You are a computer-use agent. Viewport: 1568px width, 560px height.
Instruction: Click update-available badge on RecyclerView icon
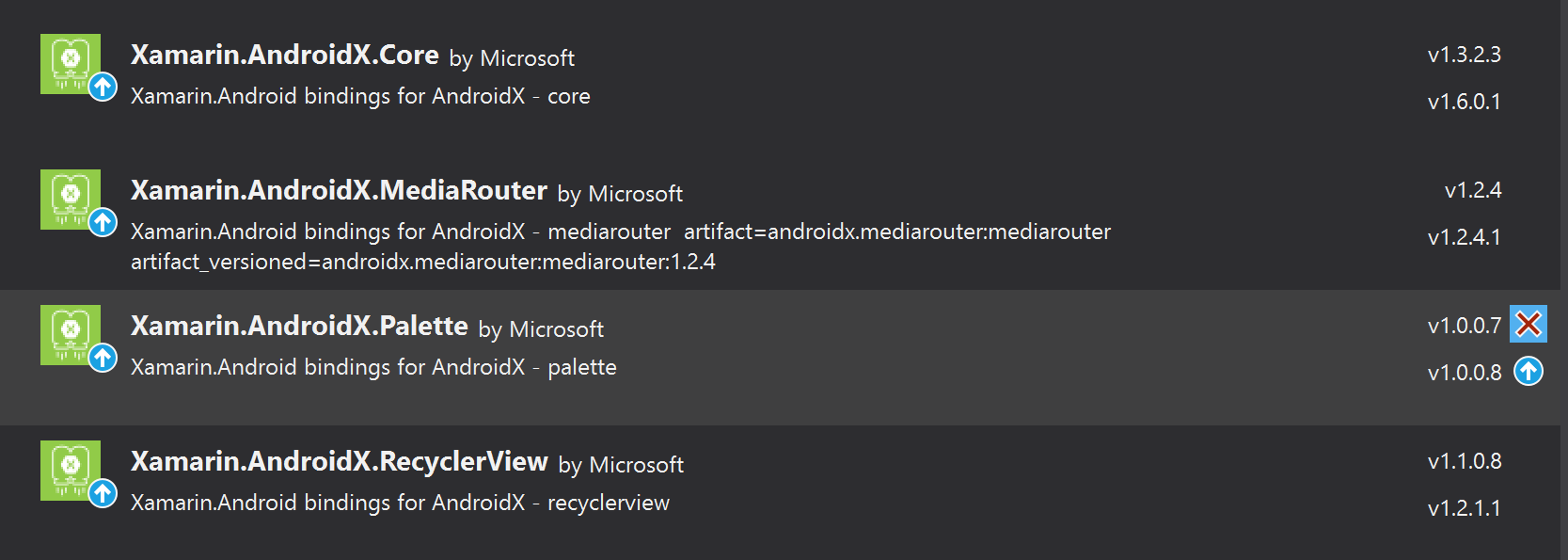point(103,494)
